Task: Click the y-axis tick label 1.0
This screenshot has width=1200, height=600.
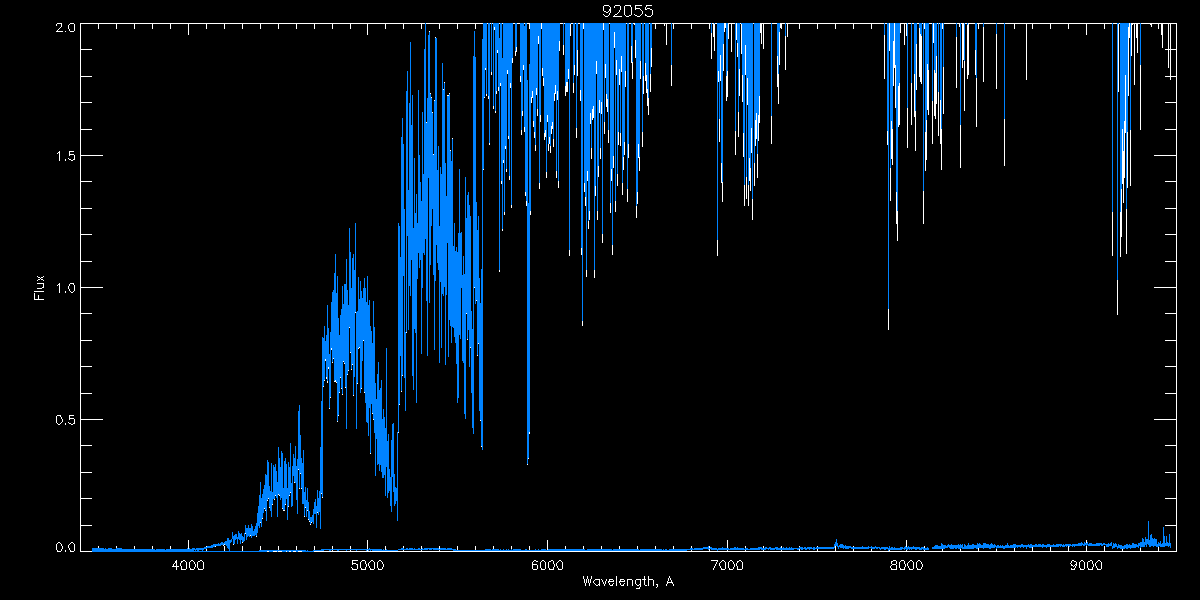Action: (x=64, y=288)
